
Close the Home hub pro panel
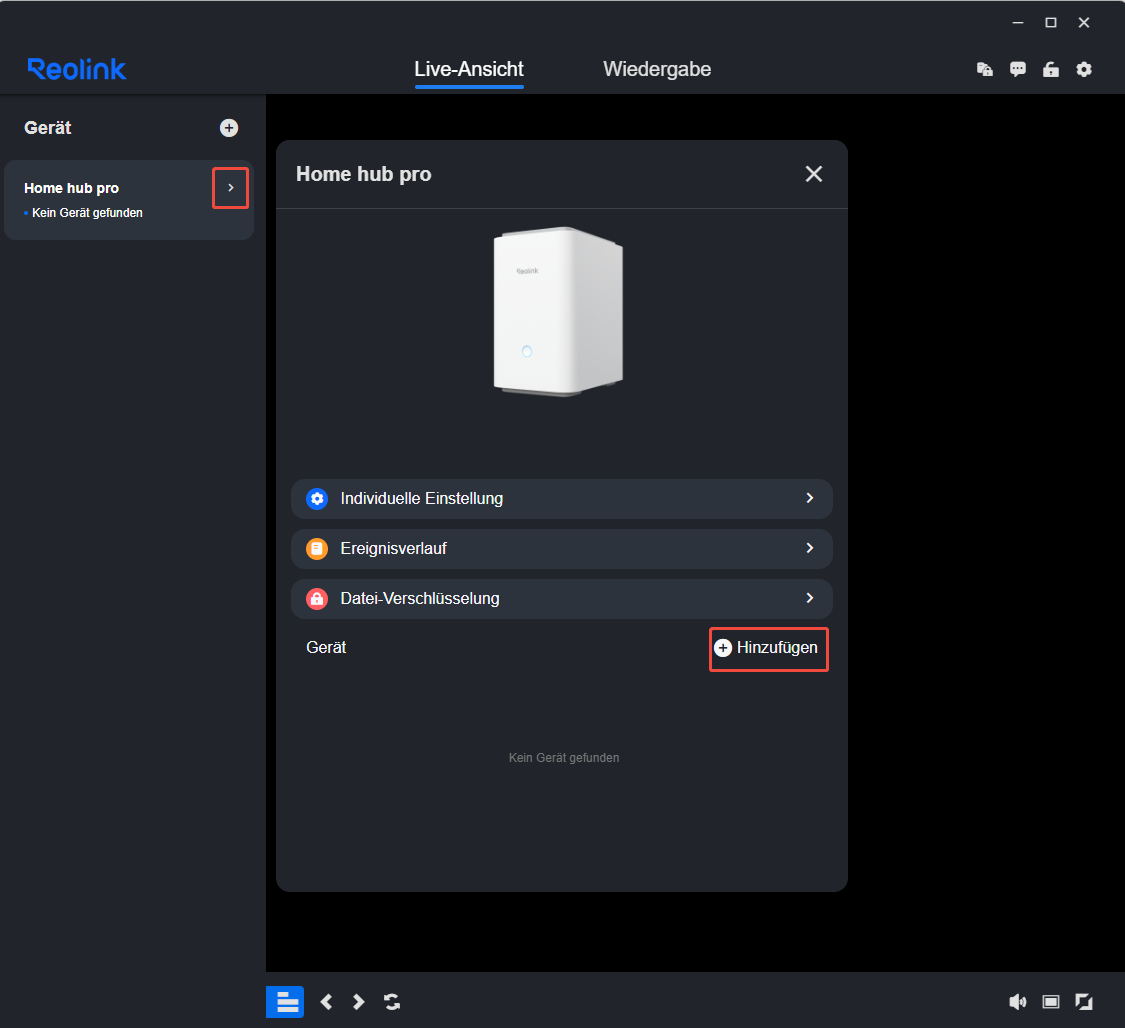pos(814,174)
